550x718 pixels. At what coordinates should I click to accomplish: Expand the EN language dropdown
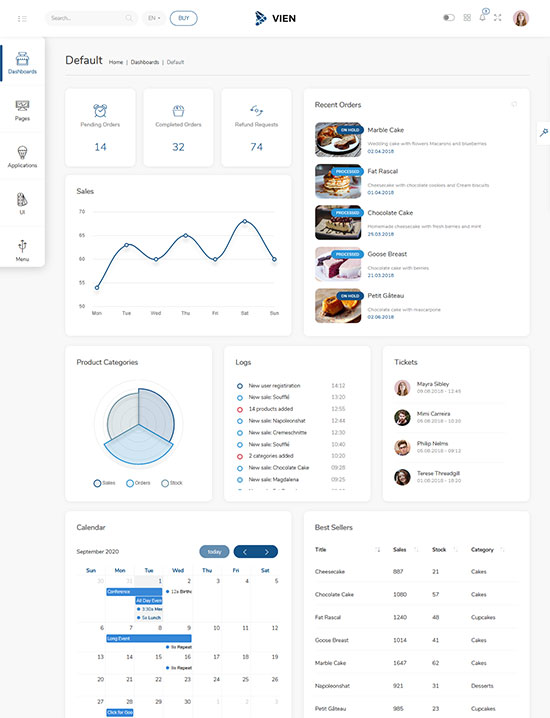coord(154,18)
